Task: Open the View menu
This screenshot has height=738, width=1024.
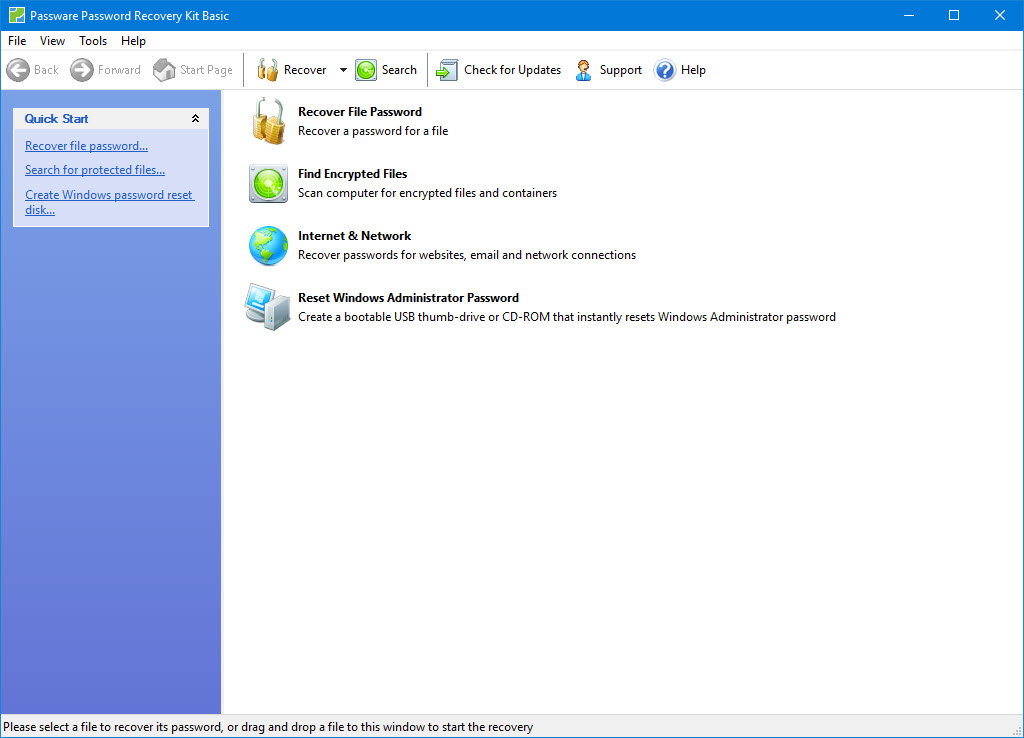Action: click(x=52, y=40)
